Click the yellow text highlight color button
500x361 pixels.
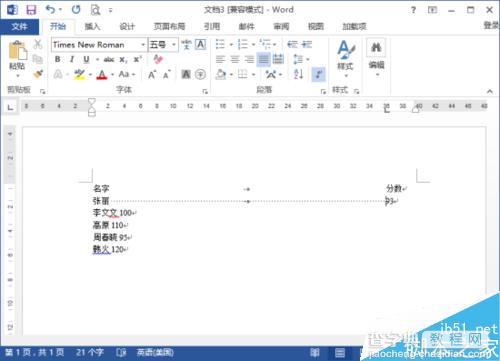pyautogui.click(x=79, y=74)
